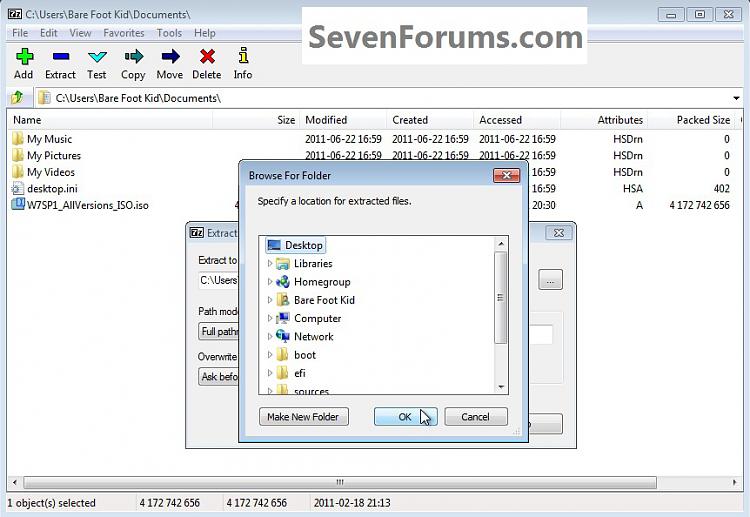Click the 7z icon in main title bar

tap(15, 14)
